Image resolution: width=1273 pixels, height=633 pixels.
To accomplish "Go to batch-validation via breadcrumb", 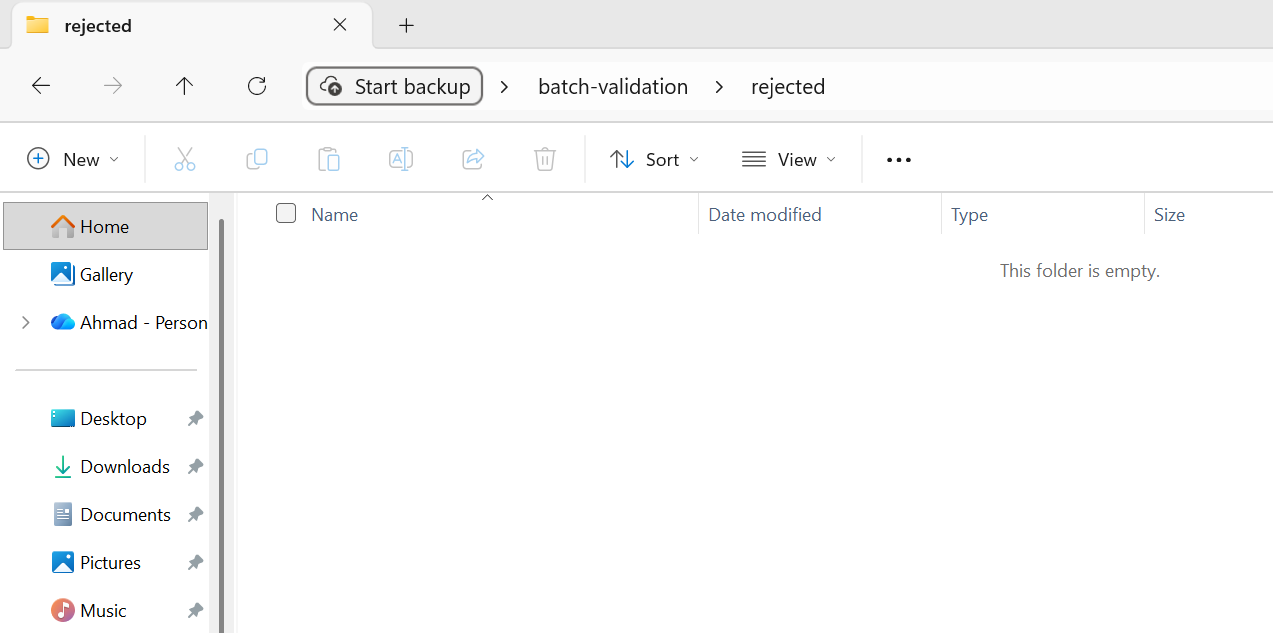I will coord(612,86).
